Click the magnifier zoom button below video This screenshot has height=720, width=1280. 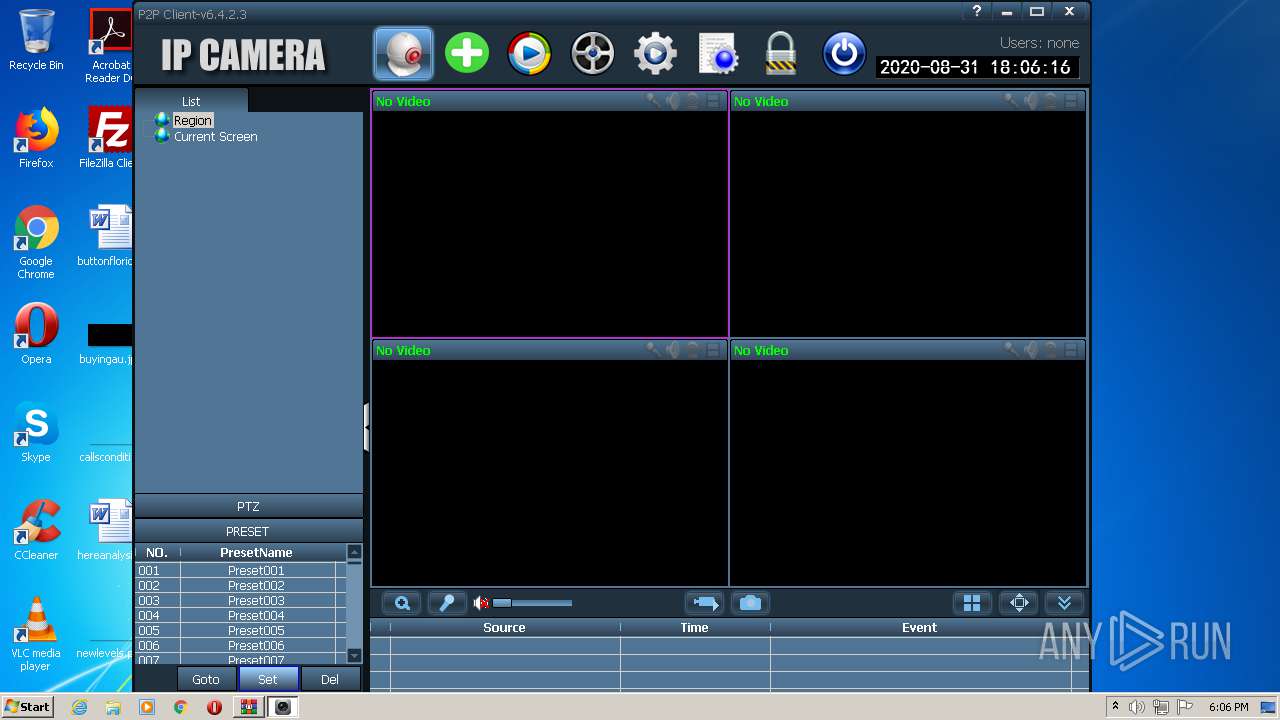tap(402, 603)
